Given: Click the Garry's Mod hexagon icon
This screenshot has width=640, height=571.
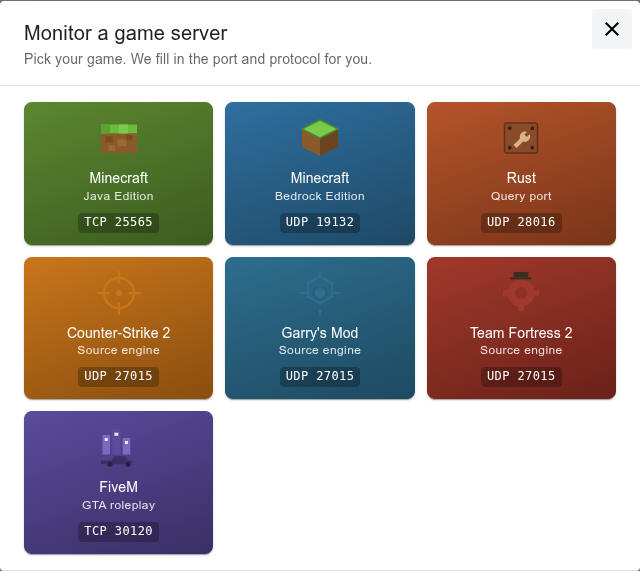Looking at the screenshot, I should 320,293.
